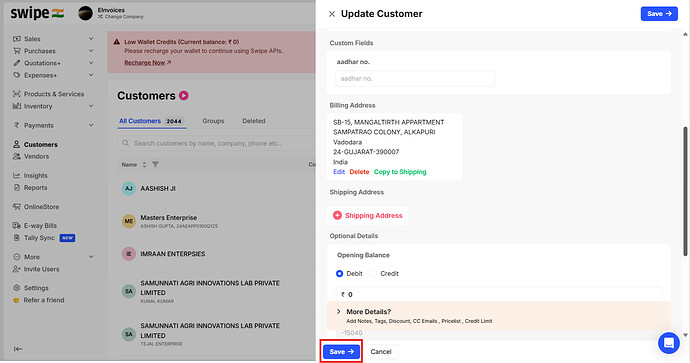Open the chat support bubble icon
Image resolution: width=690 pixels, height=363 pixels.
pos(668,343)
